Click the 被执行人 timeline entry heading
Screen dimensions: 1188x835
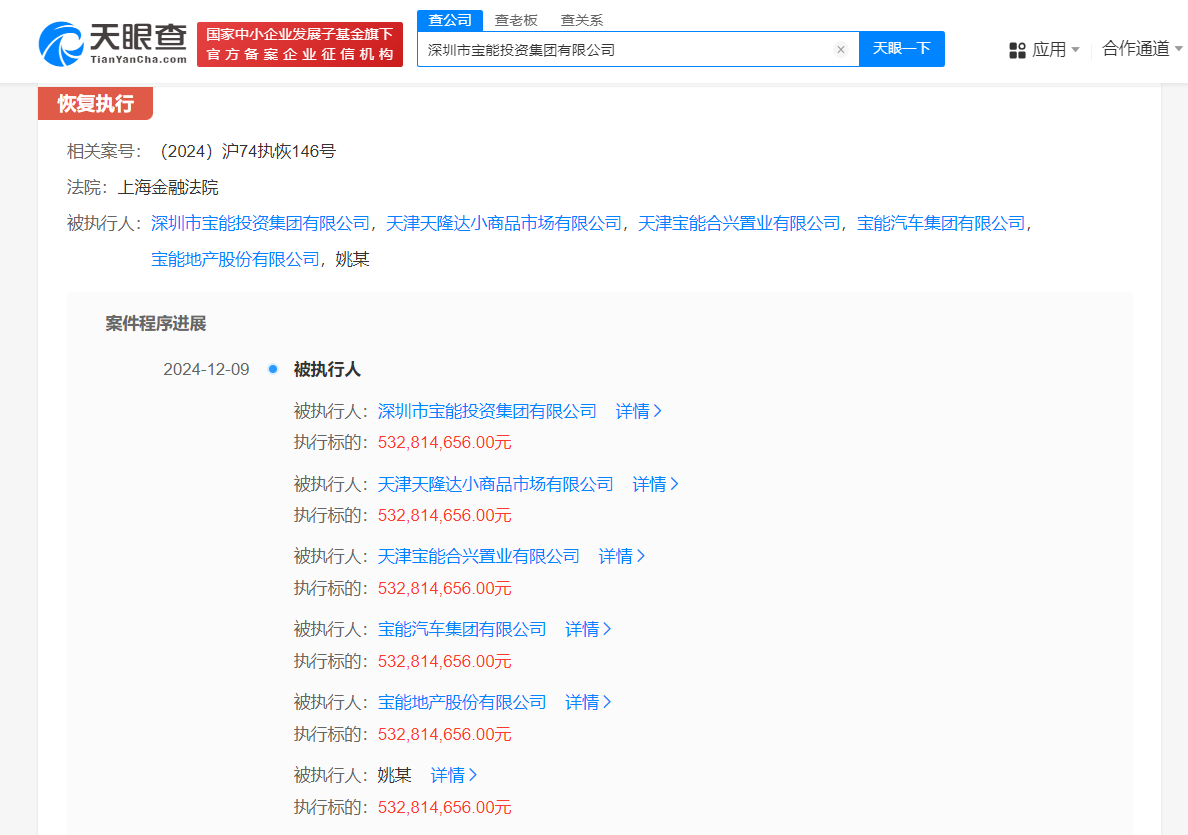tap(327, 369)
